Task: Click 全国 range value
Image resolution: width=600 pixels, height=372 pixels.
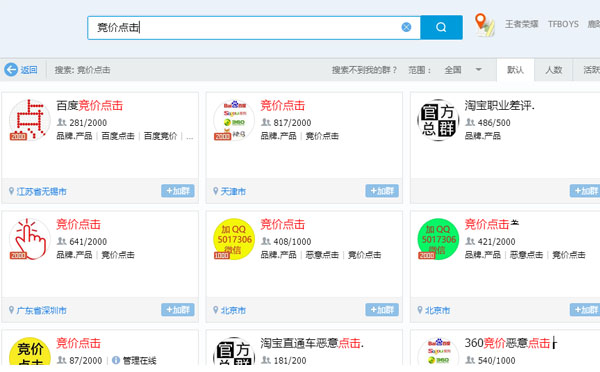Action: point(453,70)
